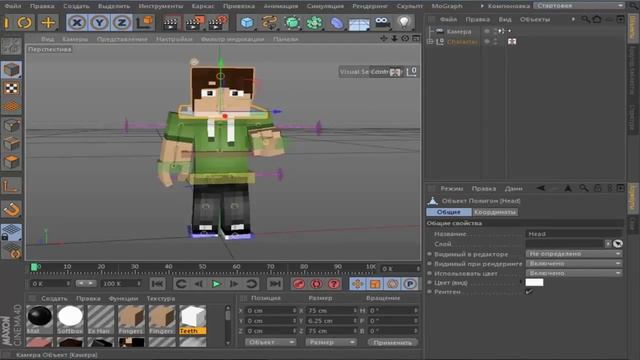Switch to model mode cube icon
640x360 pixels.
[11, 70]
